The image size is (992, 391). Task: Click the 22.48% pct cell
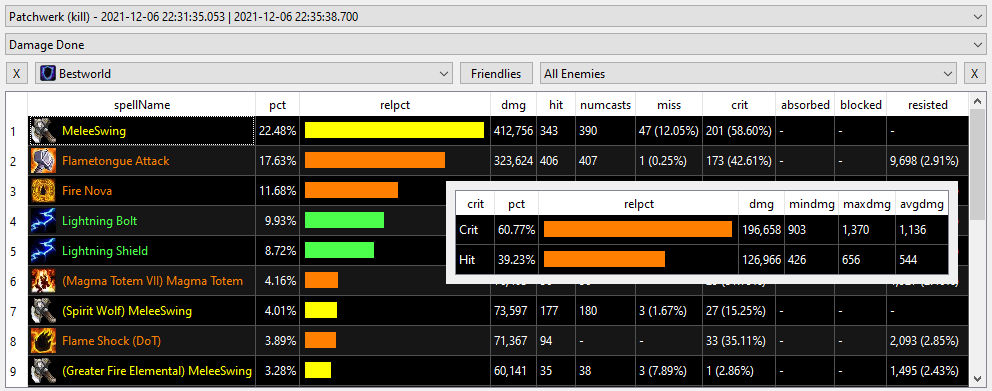(x=278, y=131)
